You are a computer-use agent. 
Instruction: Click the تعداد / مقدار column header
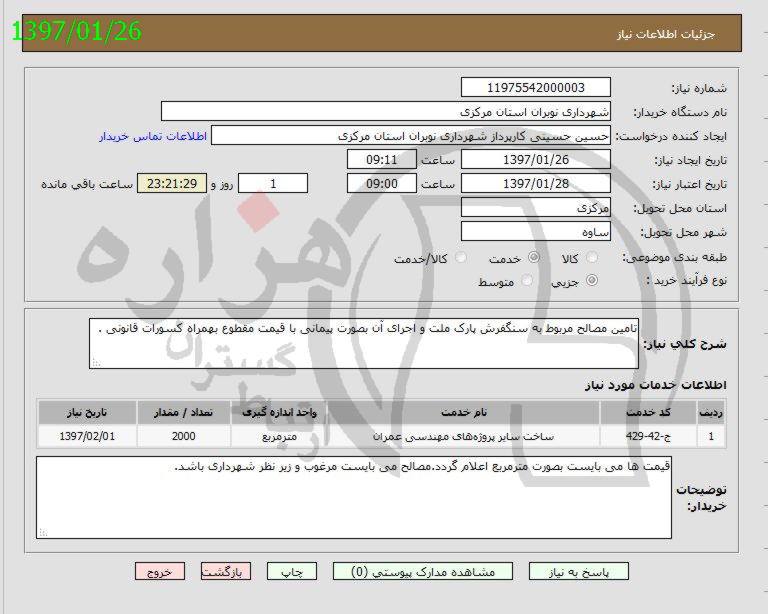pyautogui.click(x=184, y=412)
